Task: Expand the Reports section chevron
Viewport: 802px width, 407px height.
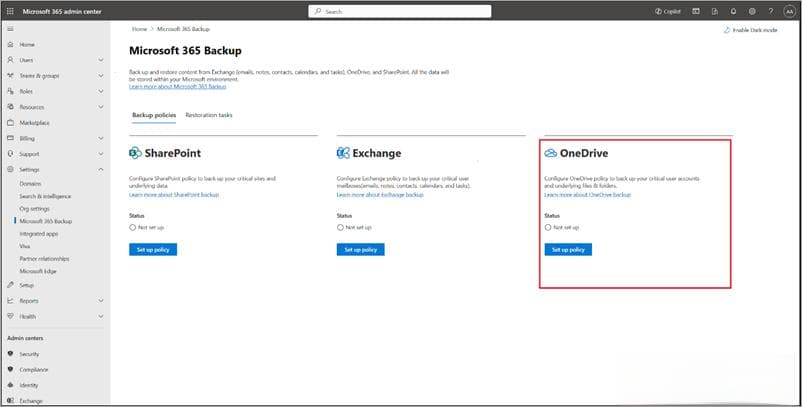Action: [x=101, y=301]
